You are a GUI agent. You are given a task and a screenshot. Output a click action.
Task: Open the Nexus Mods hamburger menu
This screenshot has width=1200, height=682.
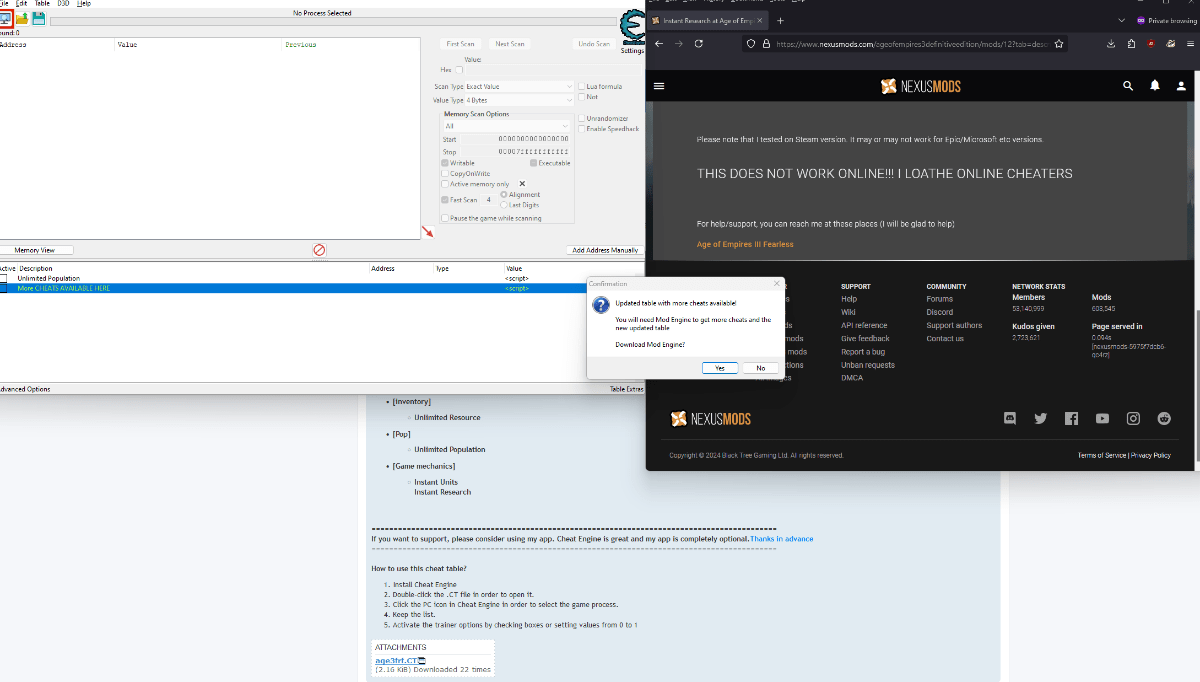coord(659,87)
